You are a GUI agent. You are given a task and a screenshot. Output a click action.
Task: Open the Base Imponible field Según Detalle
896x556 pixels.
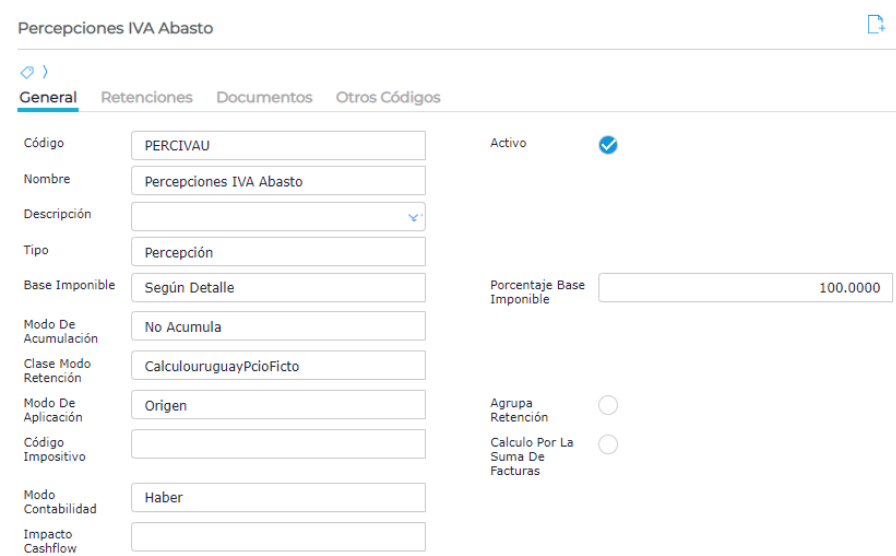[278, 287]
